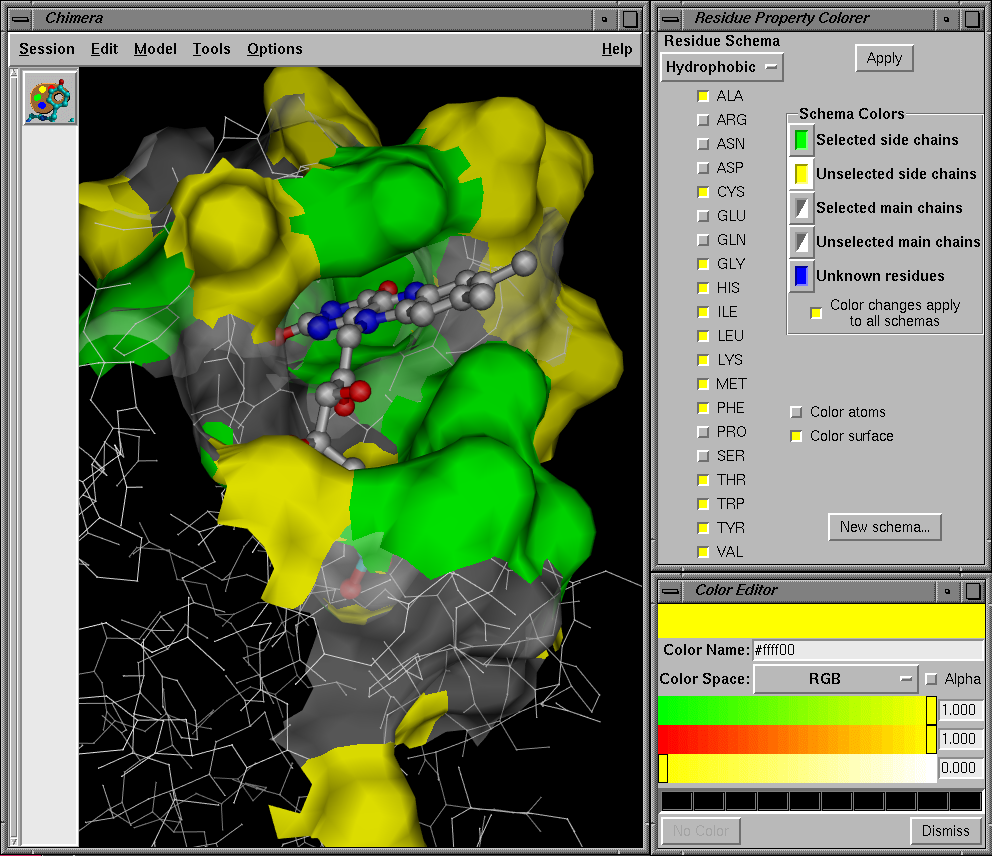Open the Hydrophobic residue schema dropdown

point(721,67)
